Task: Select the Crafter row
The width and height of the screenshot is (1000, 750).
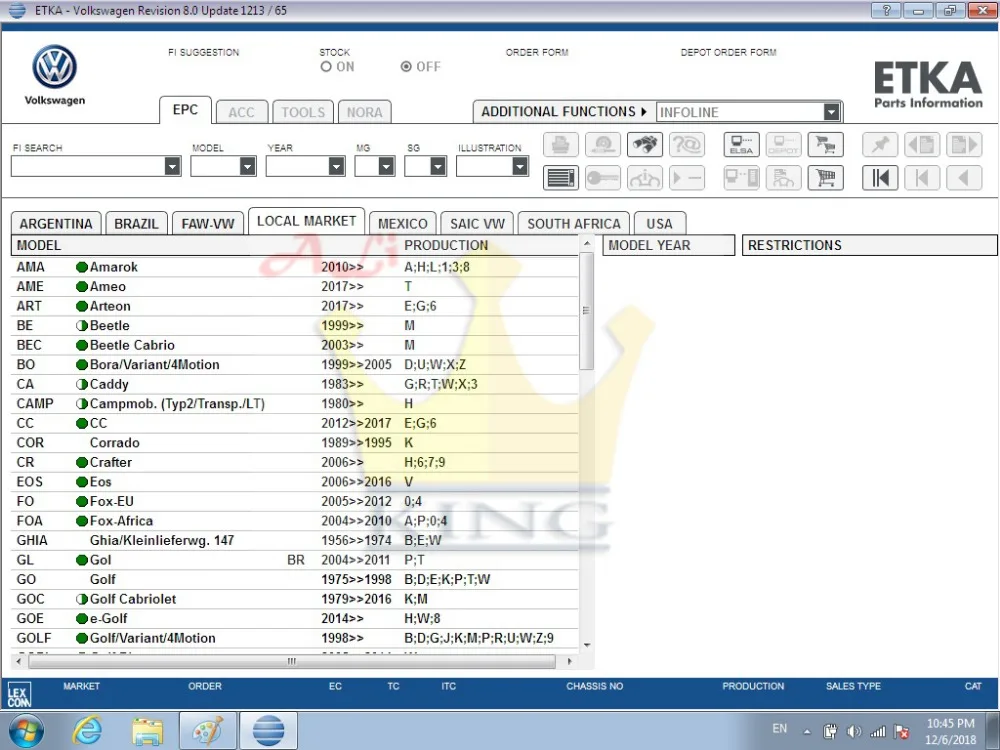Action: [x=295, y=462]
